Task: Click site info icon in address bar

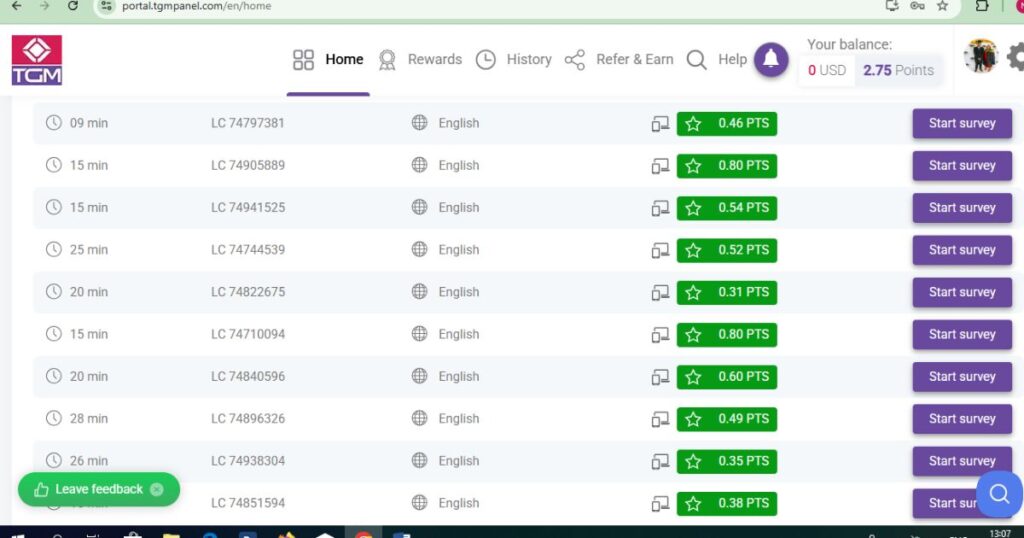Action: coord(108,6)
